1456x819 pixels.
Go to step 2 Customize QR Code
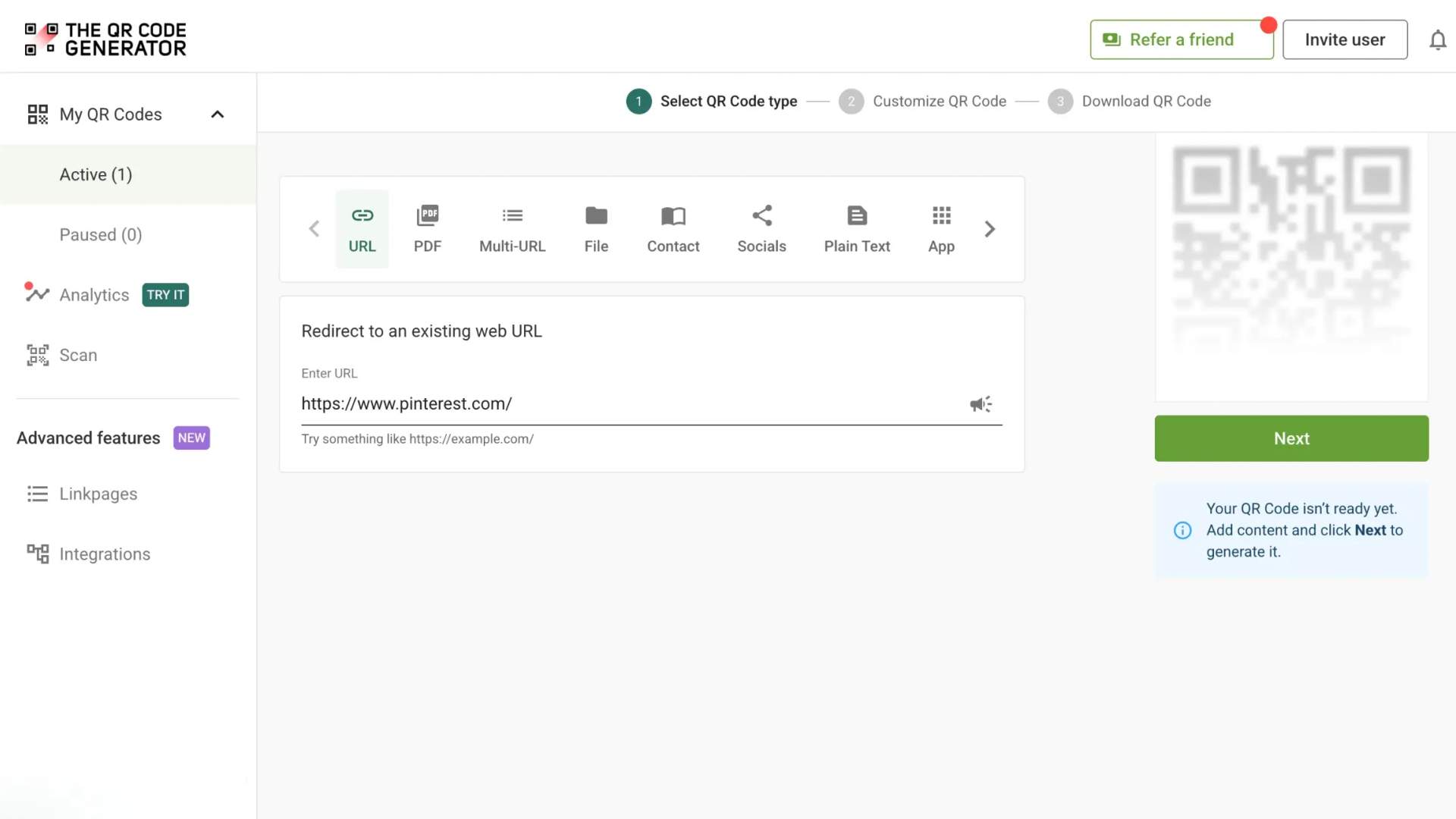[922, 102]
